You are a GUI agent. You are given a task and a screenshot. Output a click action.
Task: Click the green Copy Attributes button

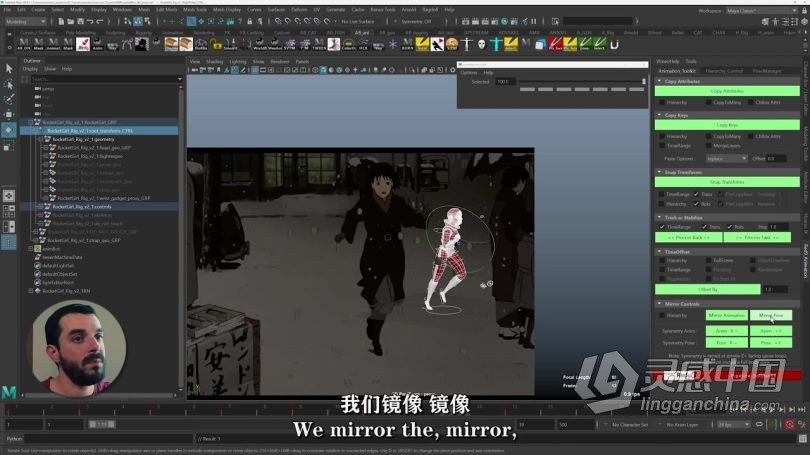coord(727,91)
